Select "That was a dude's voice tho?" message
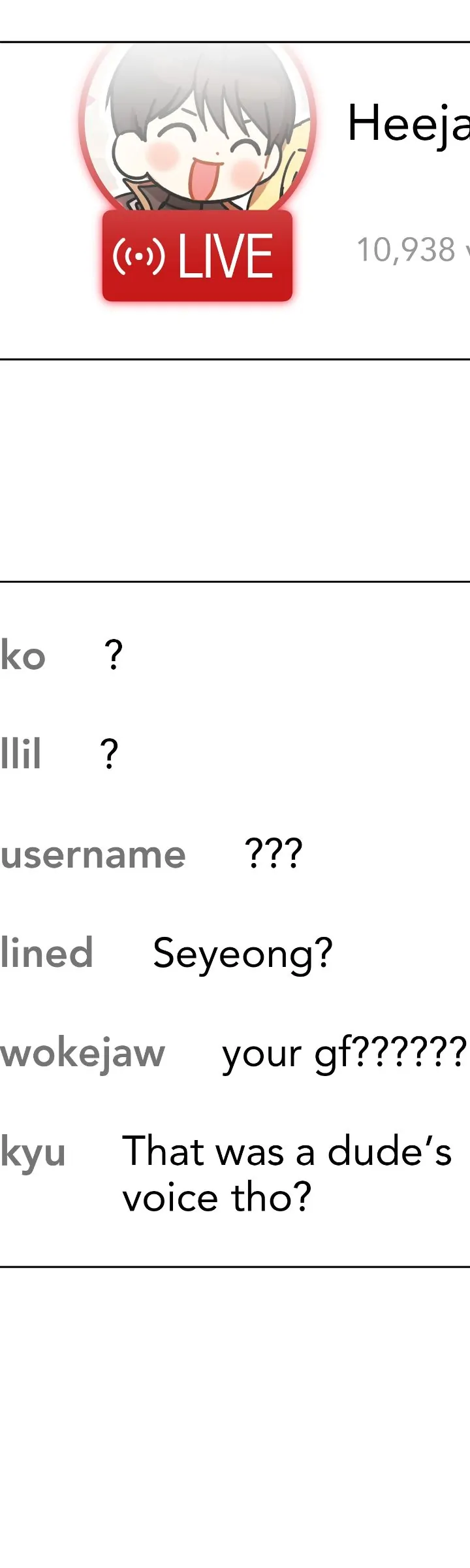 point(286,1174)
